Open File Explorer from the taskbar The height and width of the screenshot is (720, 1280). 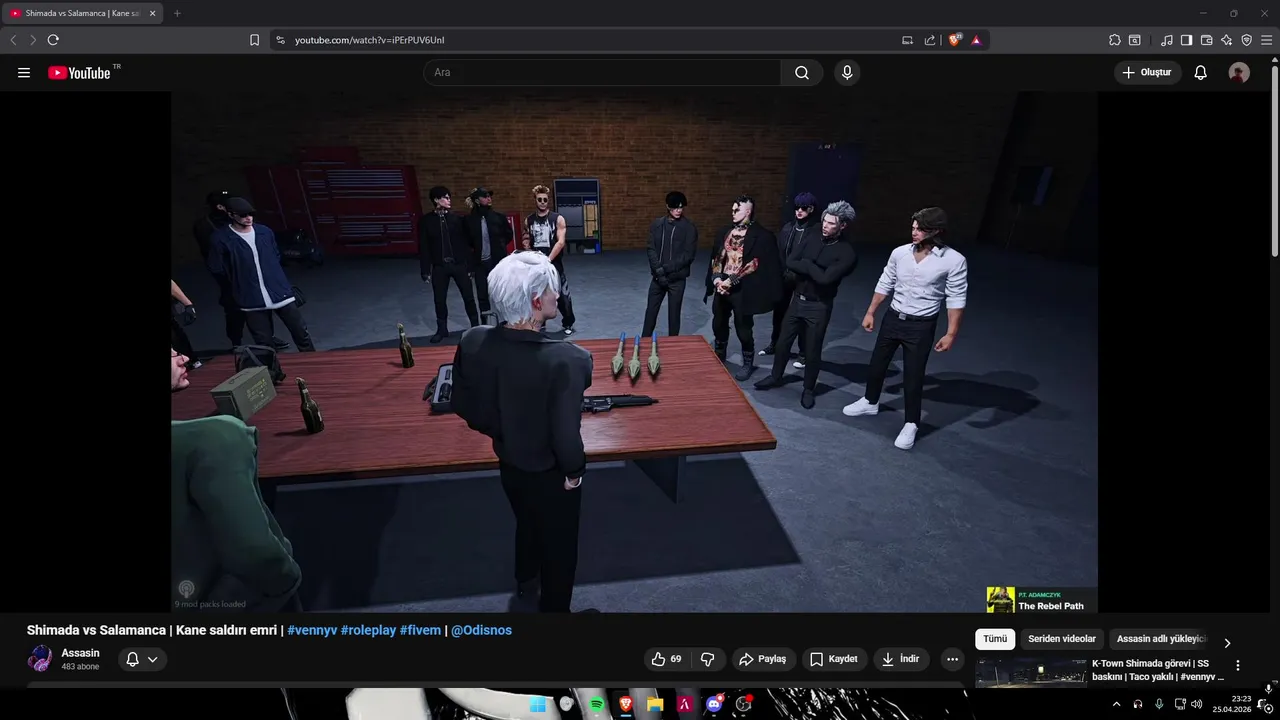[x=655, y=704]
